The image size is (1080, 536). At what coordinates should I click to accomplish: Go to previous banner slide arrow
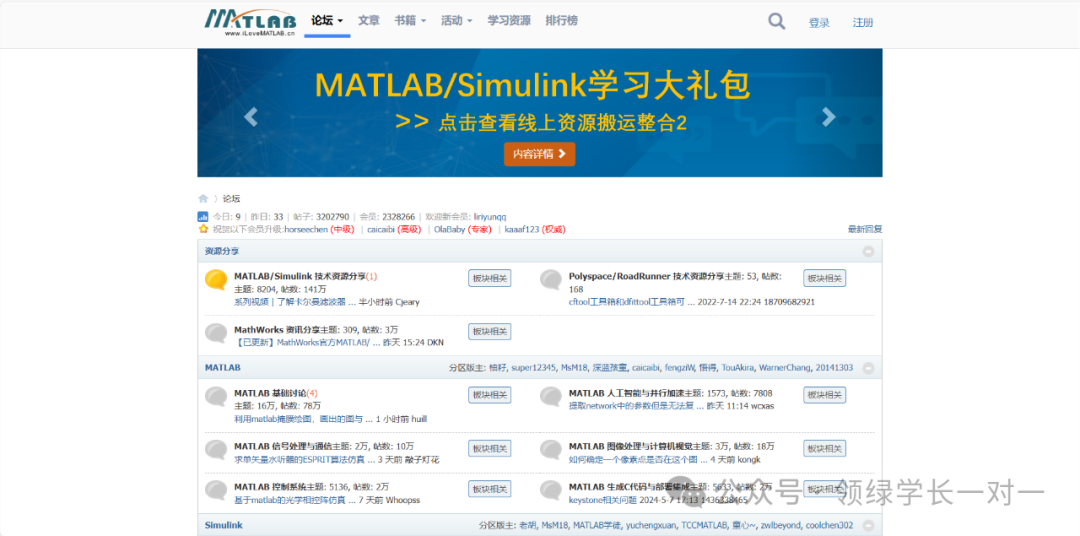point(251,116)
